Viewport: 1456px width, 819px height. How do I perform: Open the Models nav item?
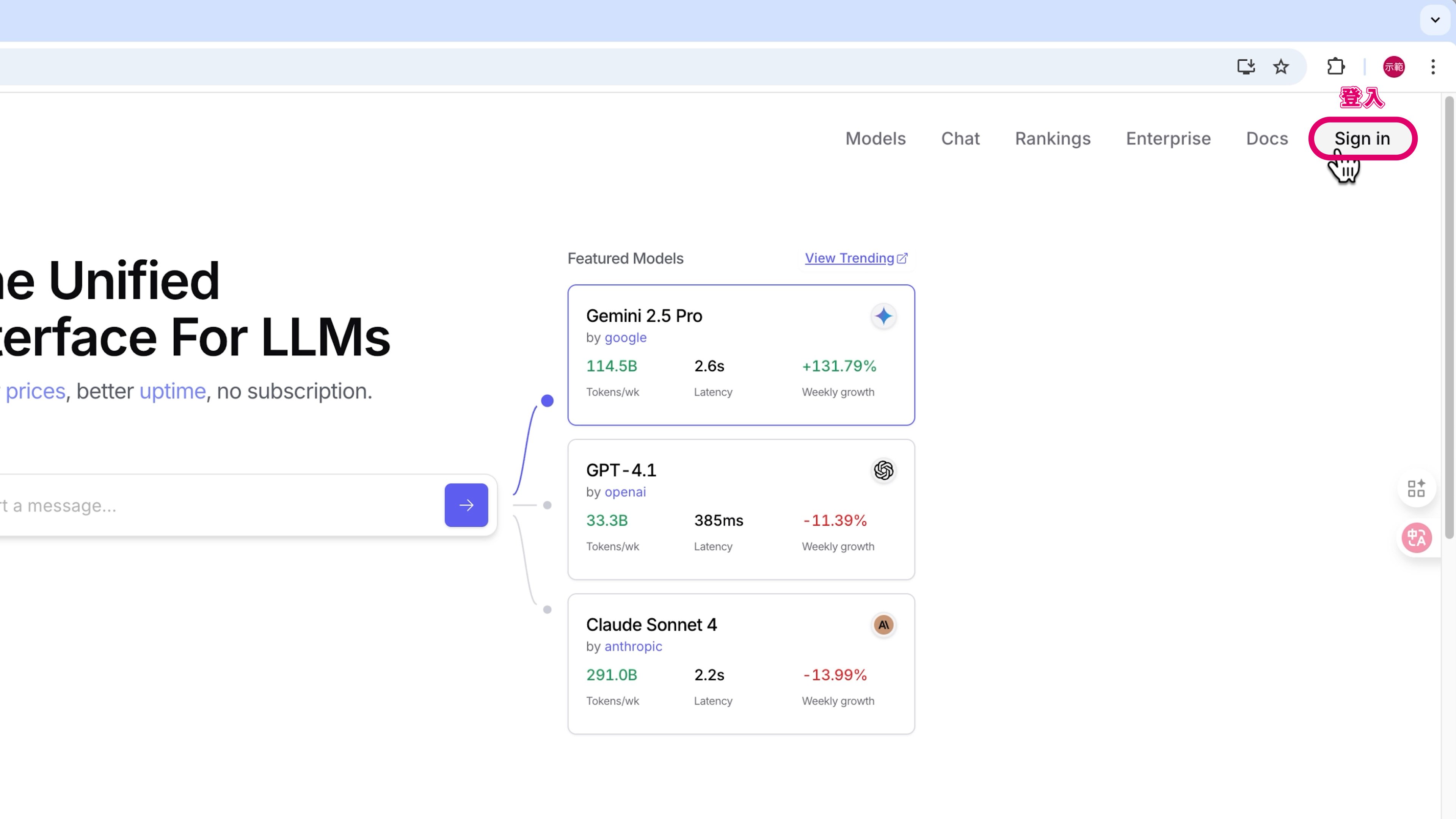(x=875, y=138)
